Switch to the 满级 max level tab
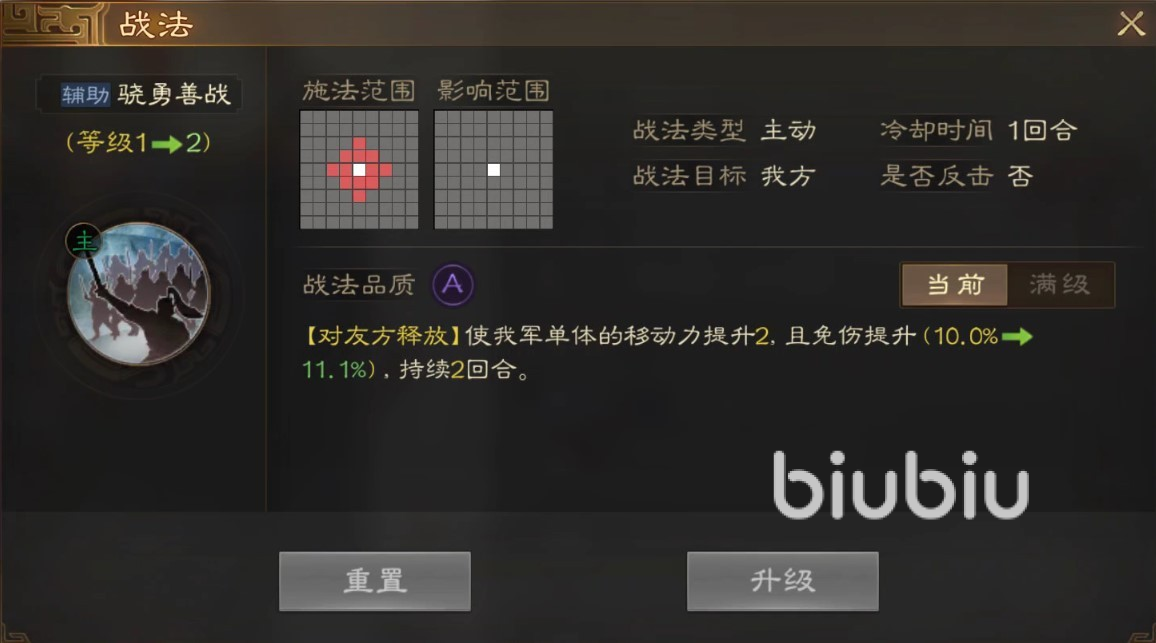This screenshot has width=1156, height=643. click(x=1060, y=285)
